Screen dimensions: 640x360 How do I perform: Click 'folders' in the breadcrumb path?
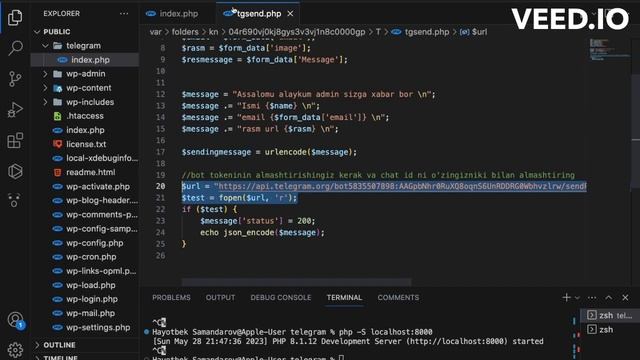tap(185, 32)
